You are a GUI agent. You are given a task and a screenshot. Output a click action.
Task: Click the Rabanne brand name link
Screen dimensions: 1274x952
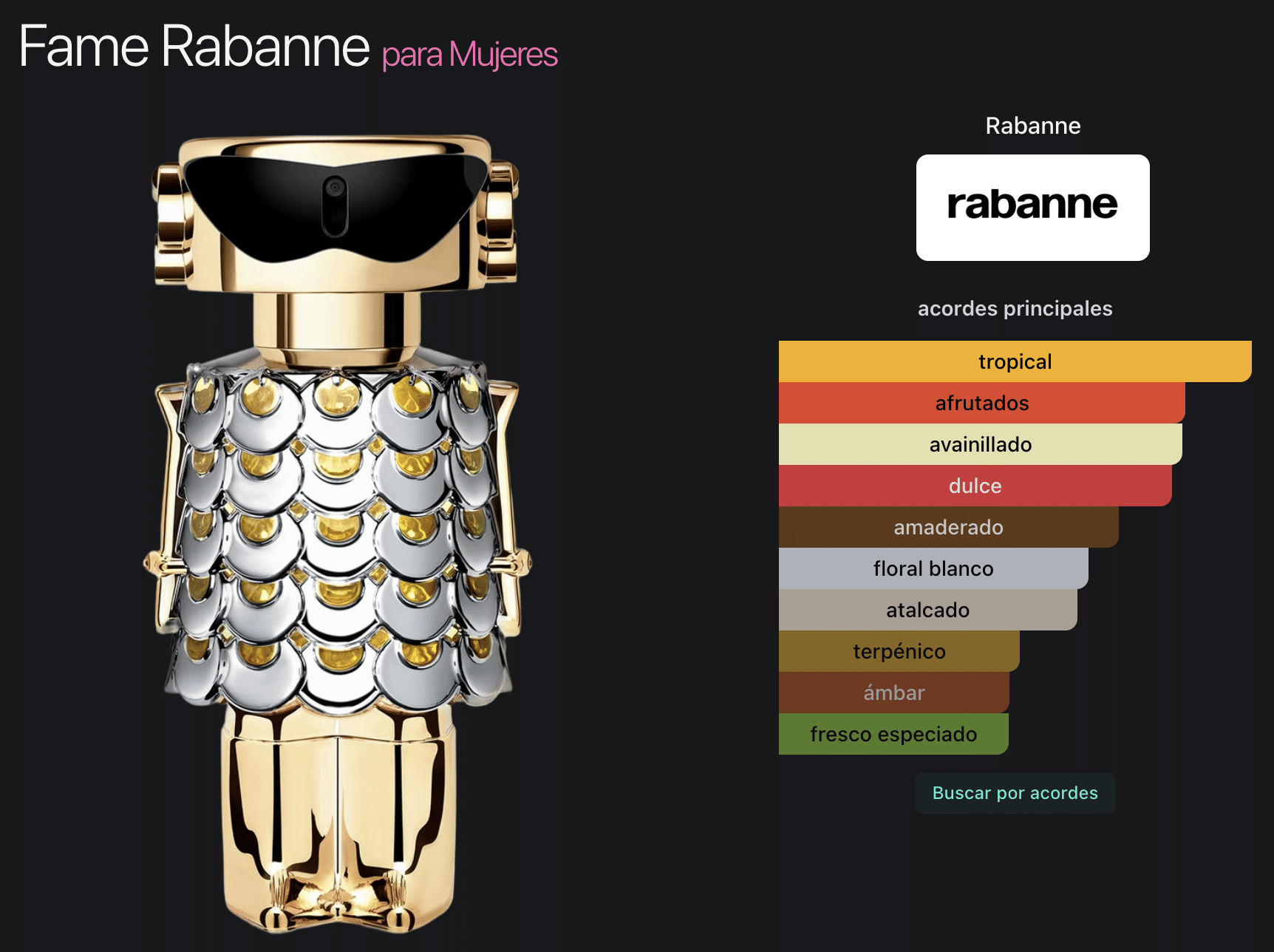click(1032, 126)
